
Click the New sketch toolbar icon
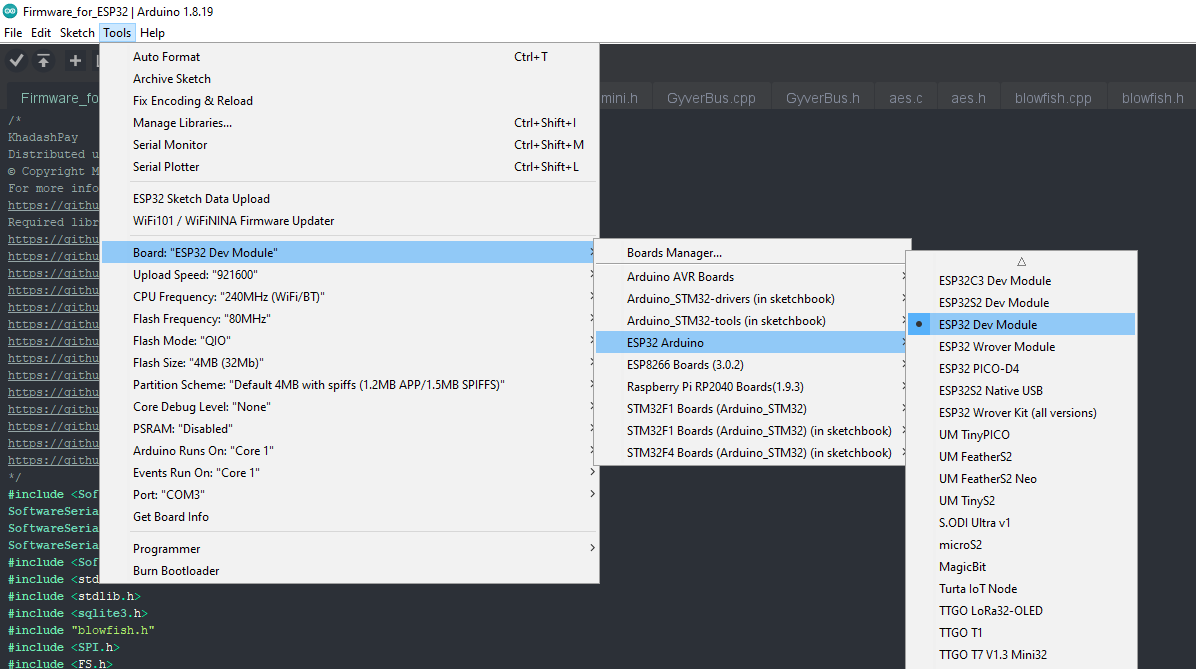point(75,60)
